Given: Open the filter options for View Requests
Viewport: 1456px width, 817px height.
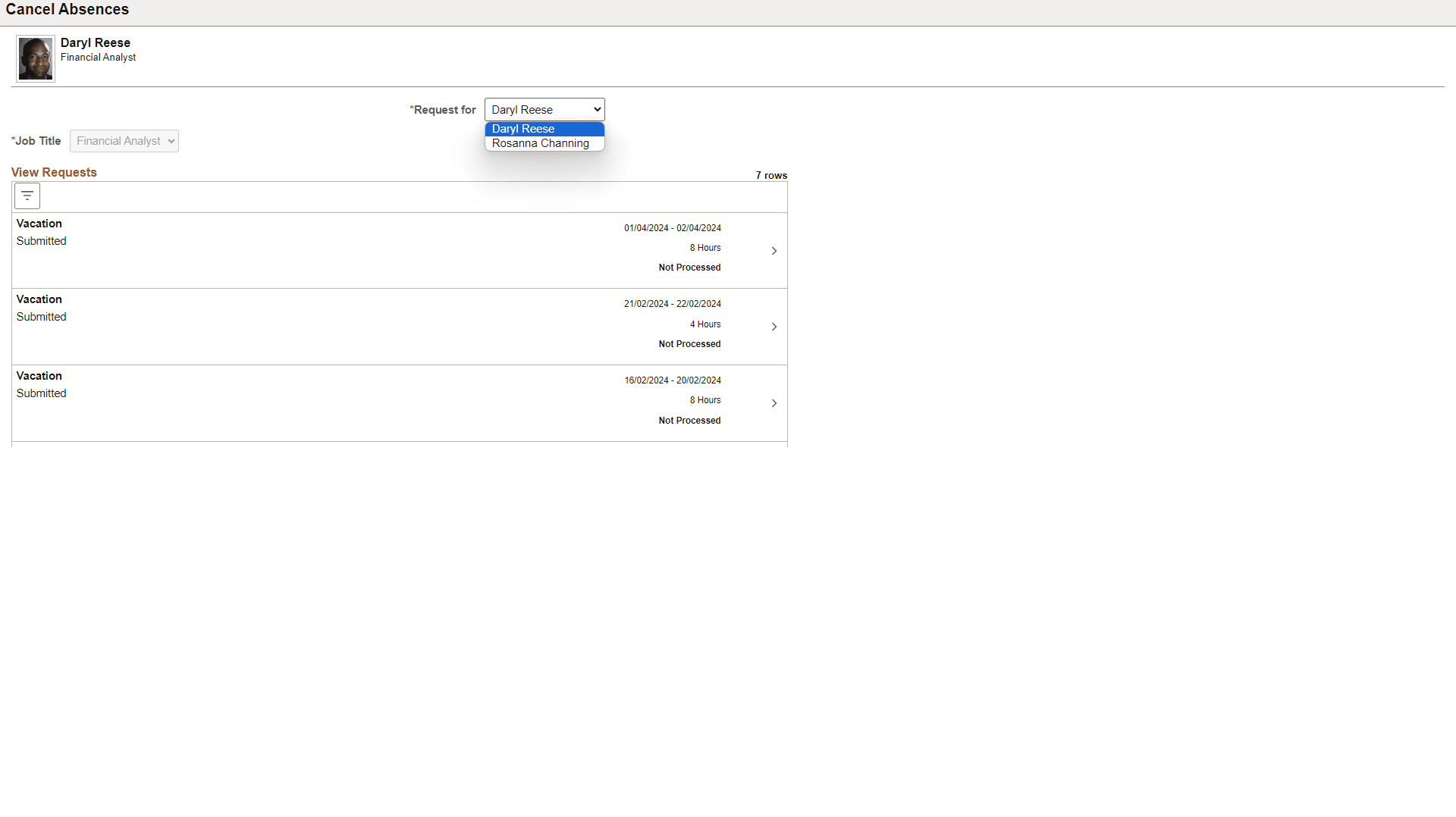Looking at the screenshot, I should coord(27,196).
